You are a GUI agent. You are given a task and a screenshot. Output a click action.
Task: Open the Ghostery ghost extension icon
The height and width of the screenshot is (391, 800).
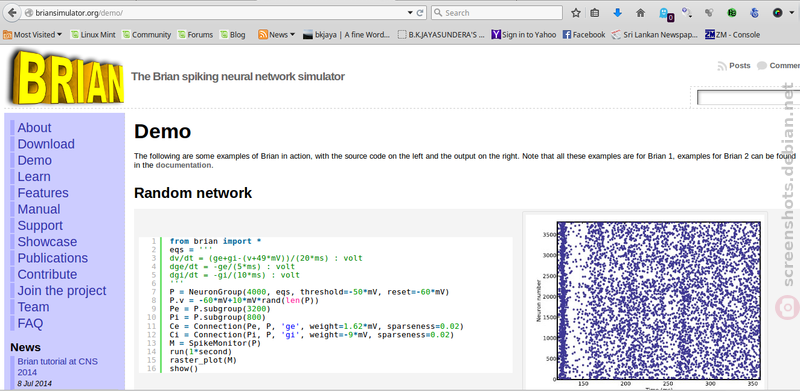click(665, 14)
